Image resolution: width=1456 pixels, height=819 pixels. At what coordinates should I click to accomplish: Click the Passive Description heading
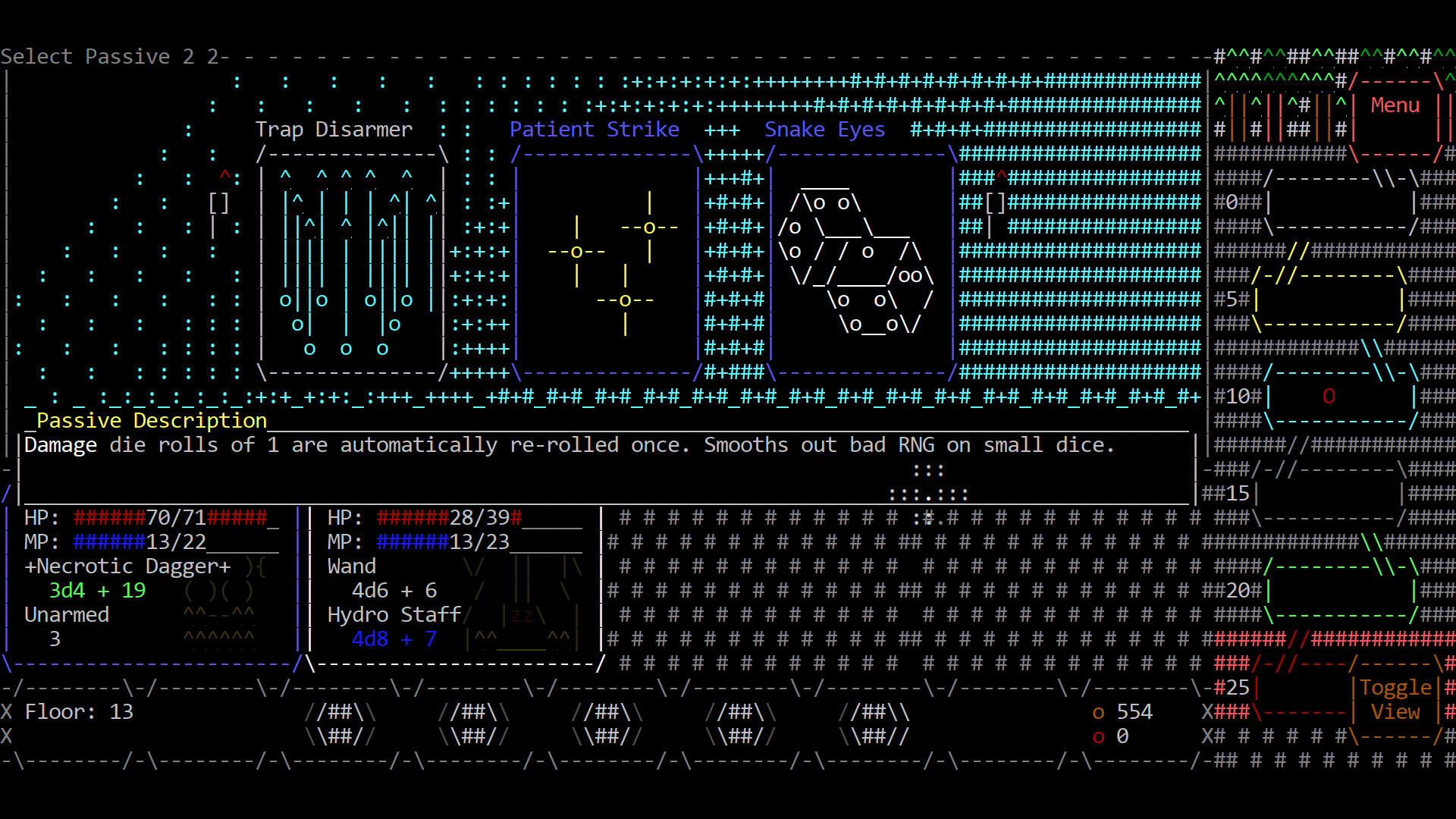pyautogui.click(x=152, y=421)
